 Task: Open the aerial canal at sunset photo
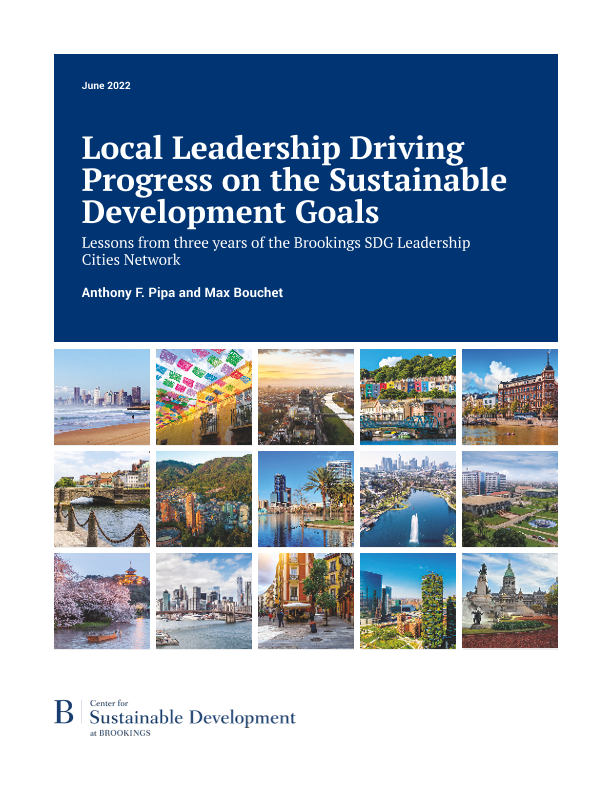[x=306, y=397]
